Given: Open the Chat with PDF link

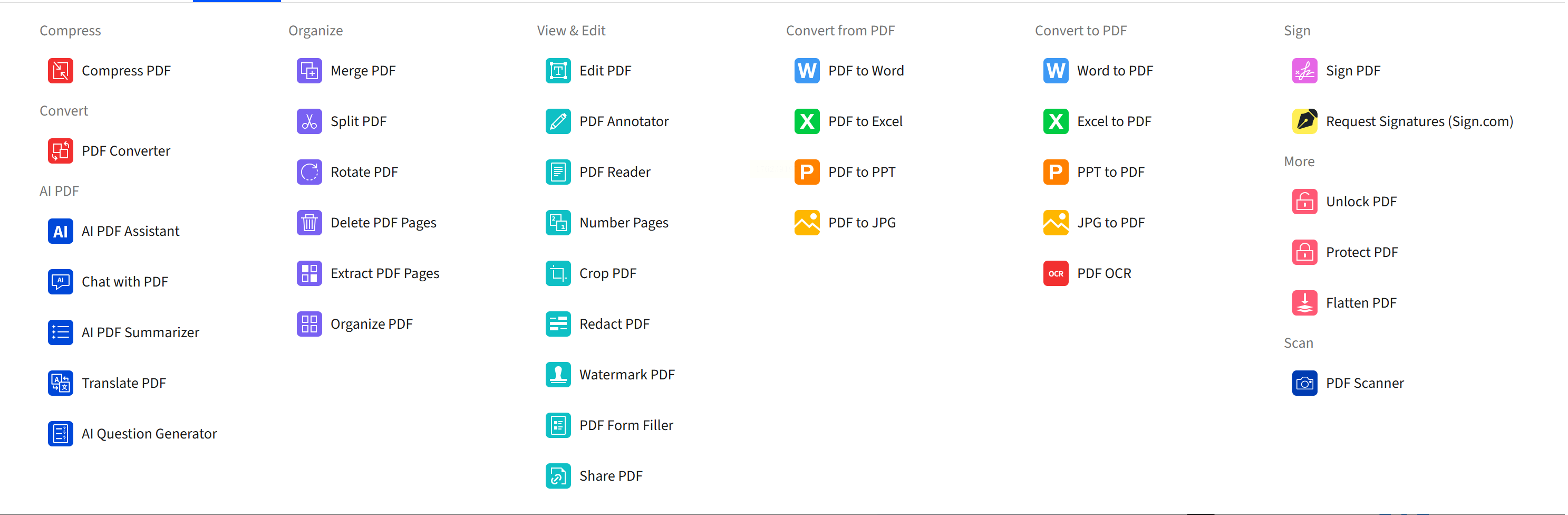Looking at the screenshot, I should point(125,282).
